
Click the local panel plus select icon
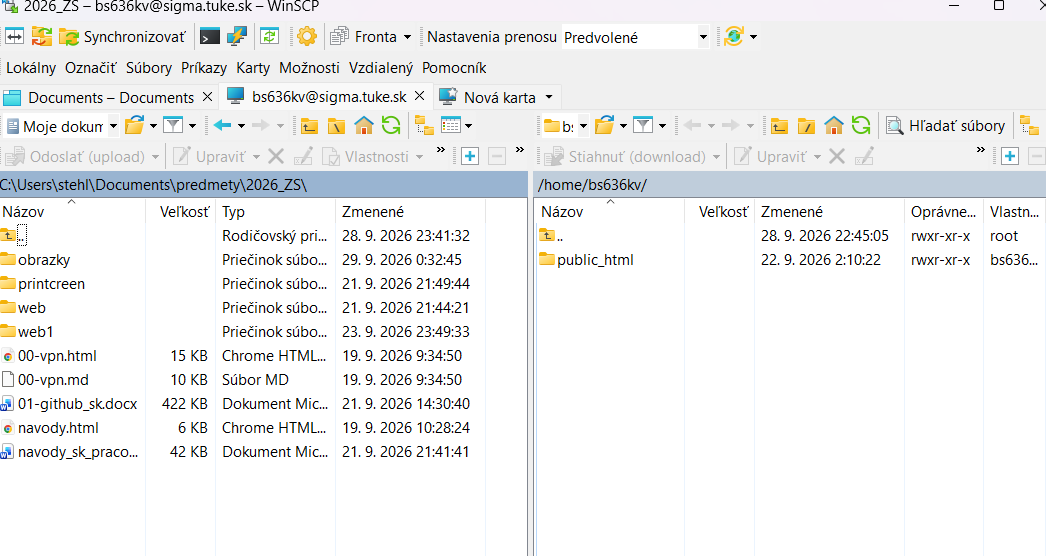coord(470,156)
